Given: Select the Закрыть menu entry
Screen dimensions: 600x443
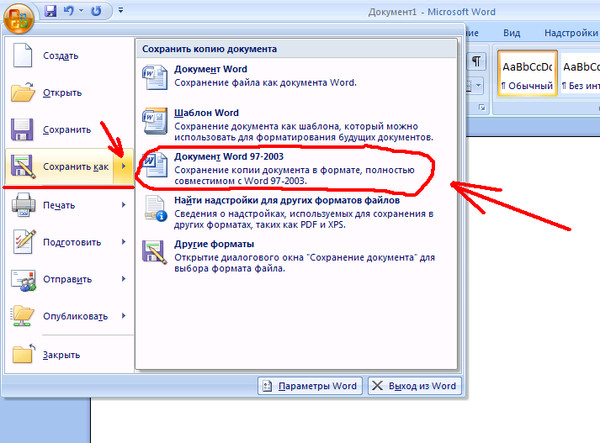Looking at the screenshot, I should point(69,355).
